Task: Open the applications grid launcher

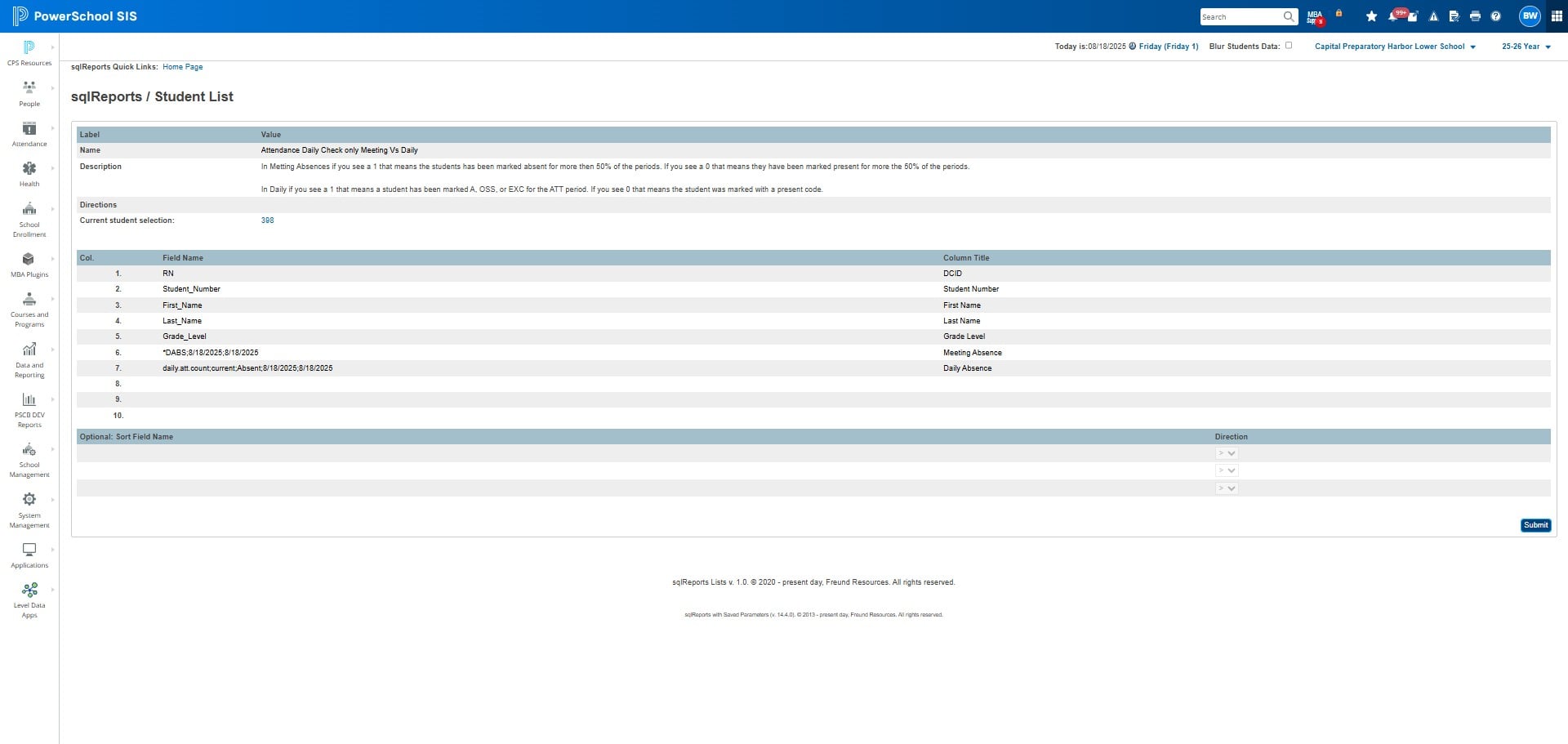Action: click(x=1557, y=16)
